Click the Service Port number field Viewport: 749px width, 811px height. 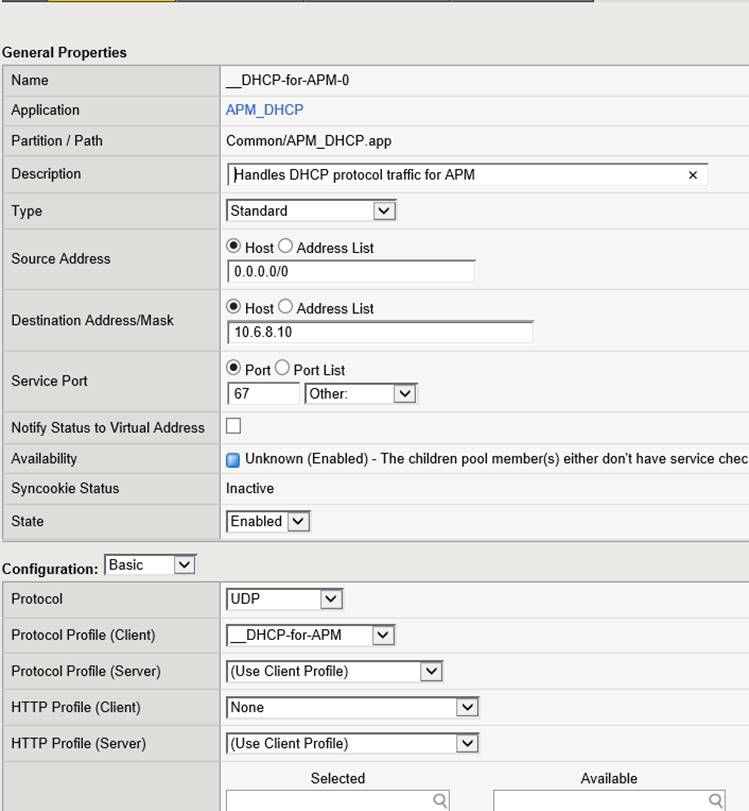263,394
